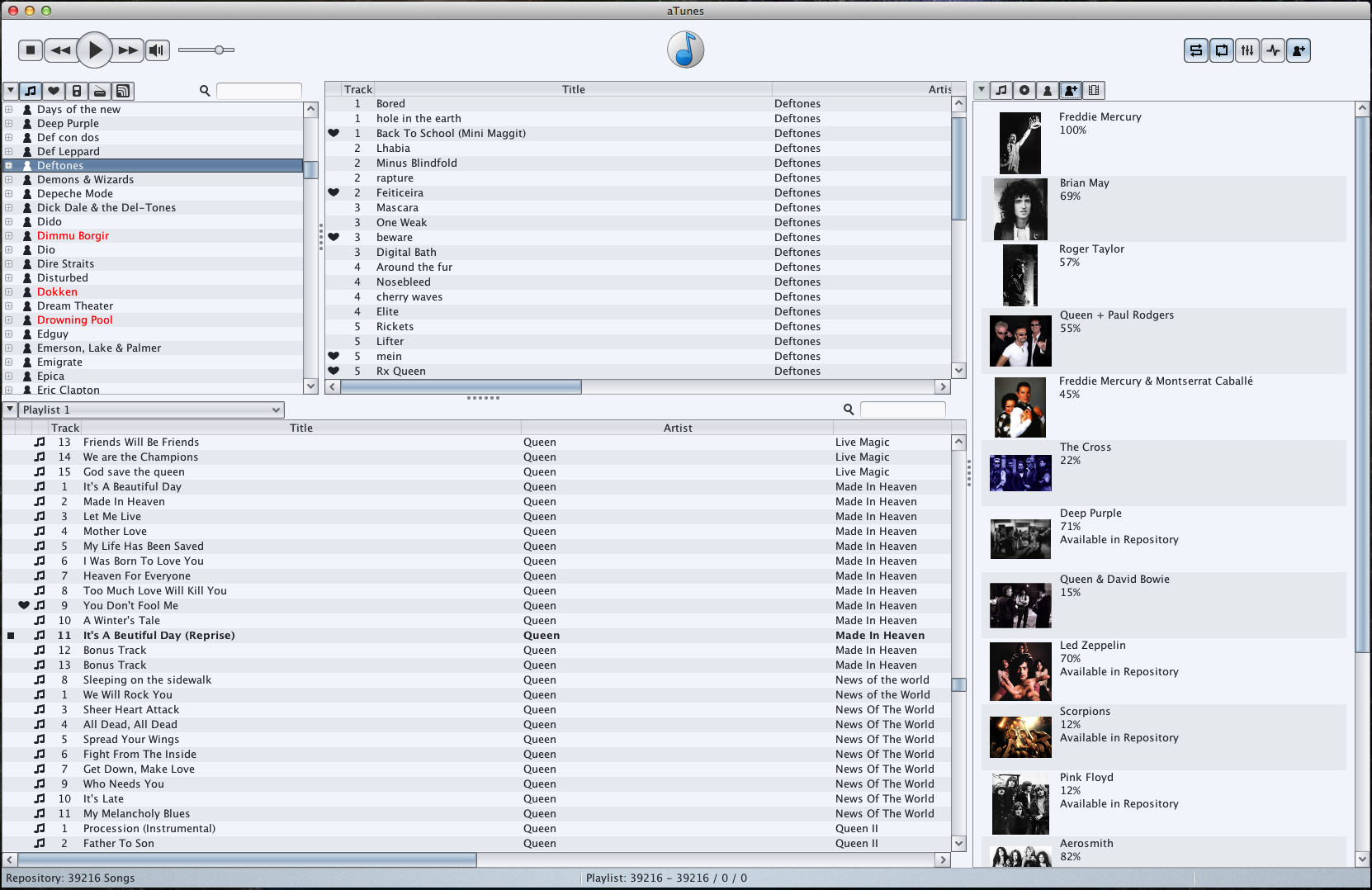This screenshot has width=1372, height=890.
Task: Switch navigator to the repository music note tab
Action: pos(31,91)
